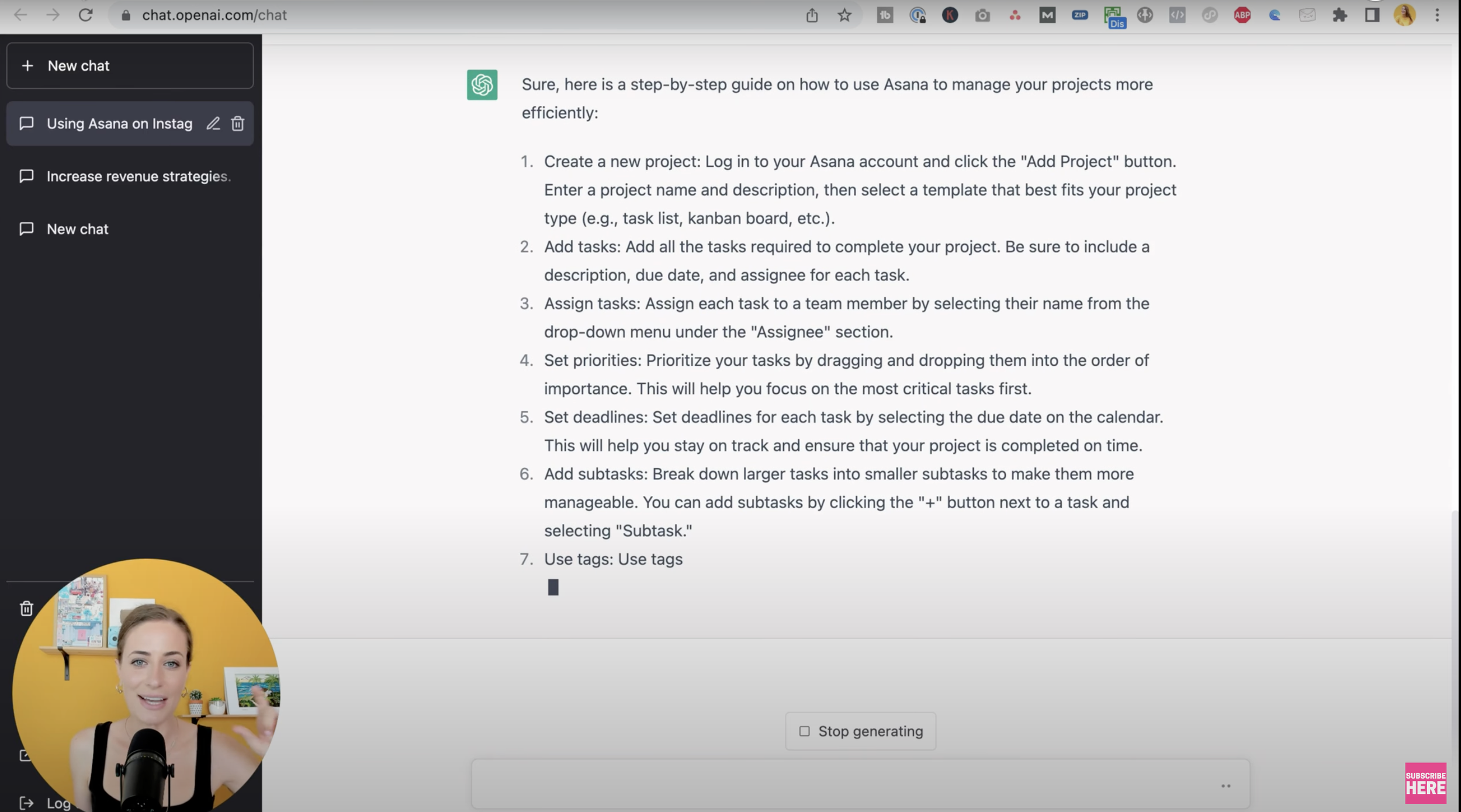Open the envelope mail extension icon
Viewport: 1461px width, 812px height.
(1307, 15)
